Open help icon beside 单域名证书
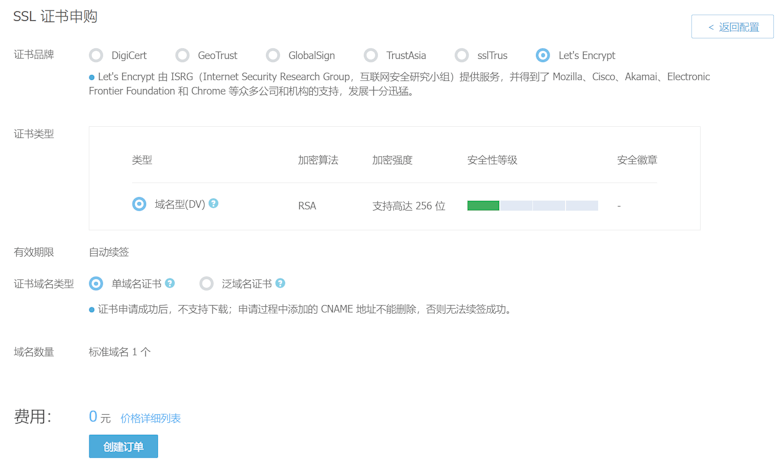 click(x=170, y=283)
